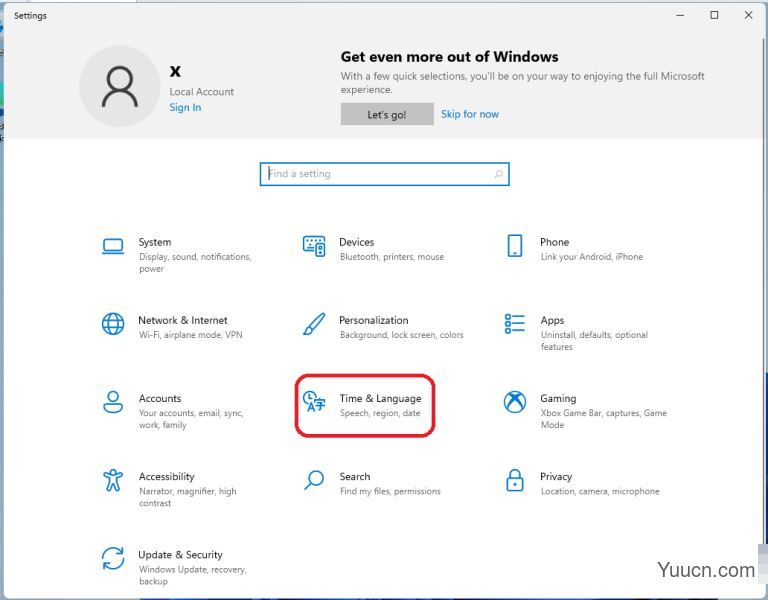
Task: Open Accessibility figure icon
Action: click(113, 480)
